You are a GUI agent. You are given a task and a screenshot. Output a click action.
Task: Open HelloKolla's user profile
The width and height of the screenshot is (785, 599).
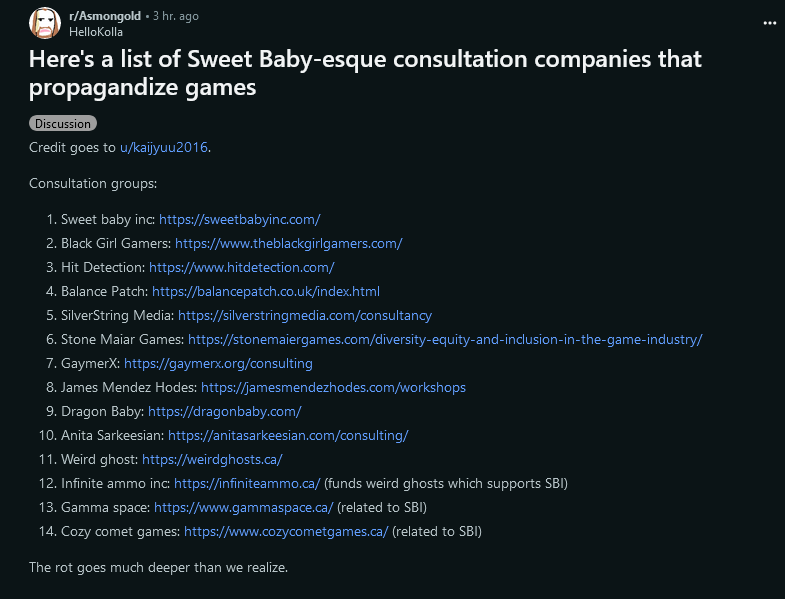point(96,32)
